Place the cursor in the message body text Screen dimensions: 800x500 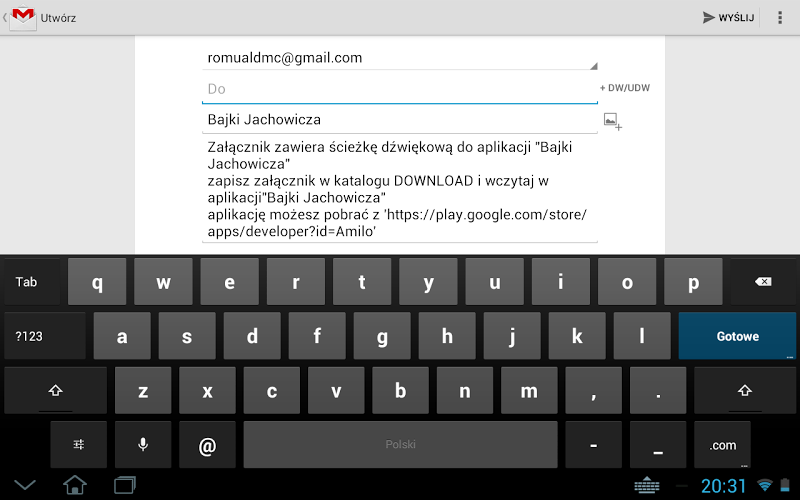(x=400, y=189)
